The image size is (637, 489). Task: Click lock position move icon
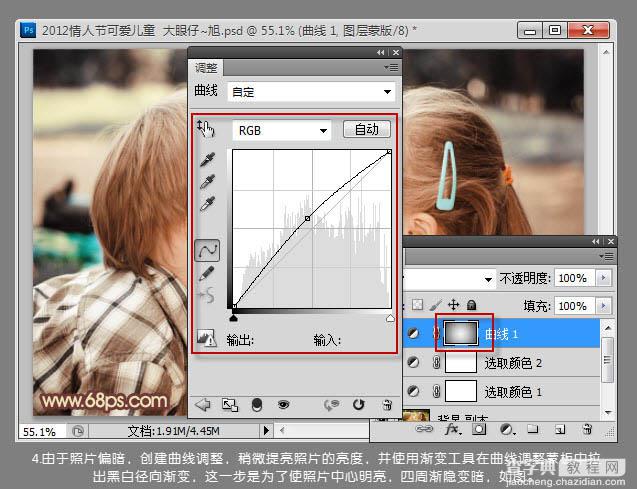click(x=453, y=305)
